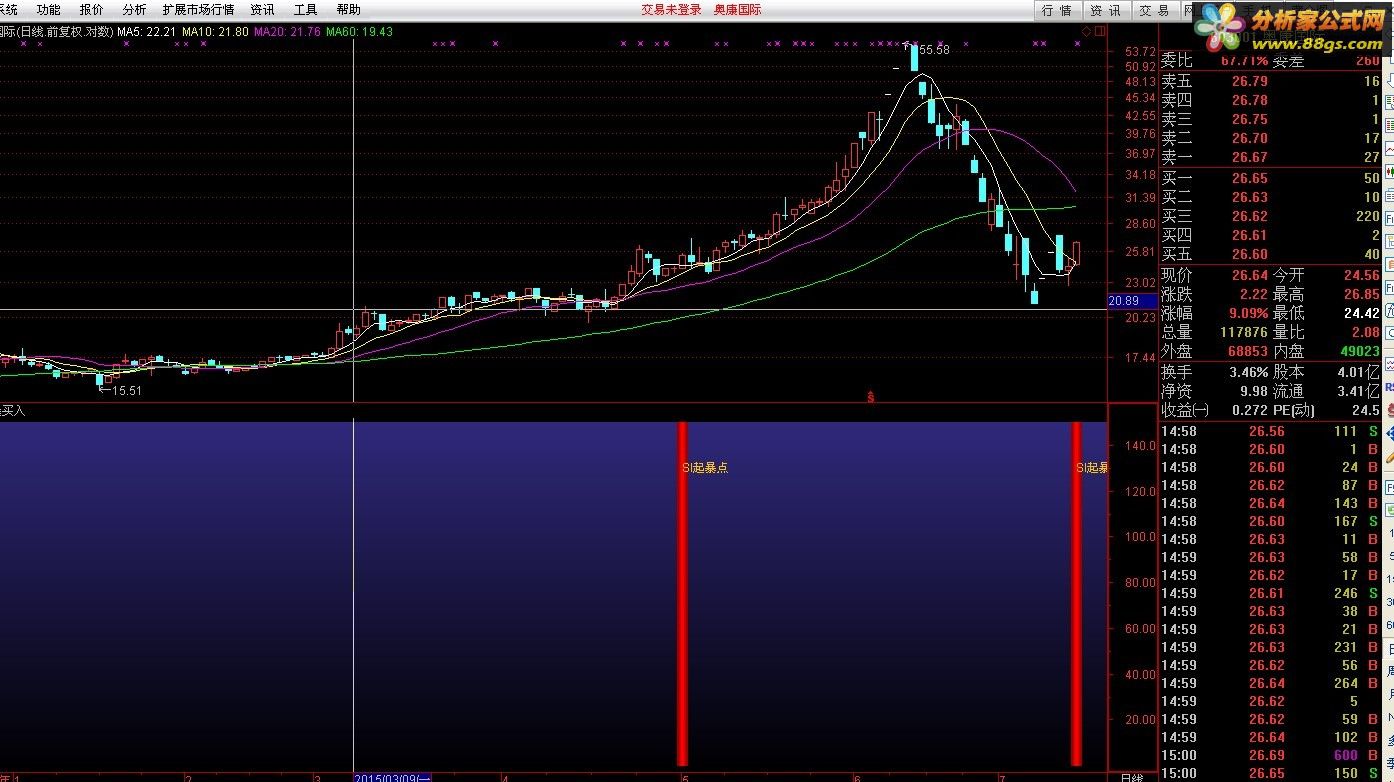Viewport: 1394px width, 782px height.
Task: Click the 最高 26.85 value
Action: click(1361, 294)
